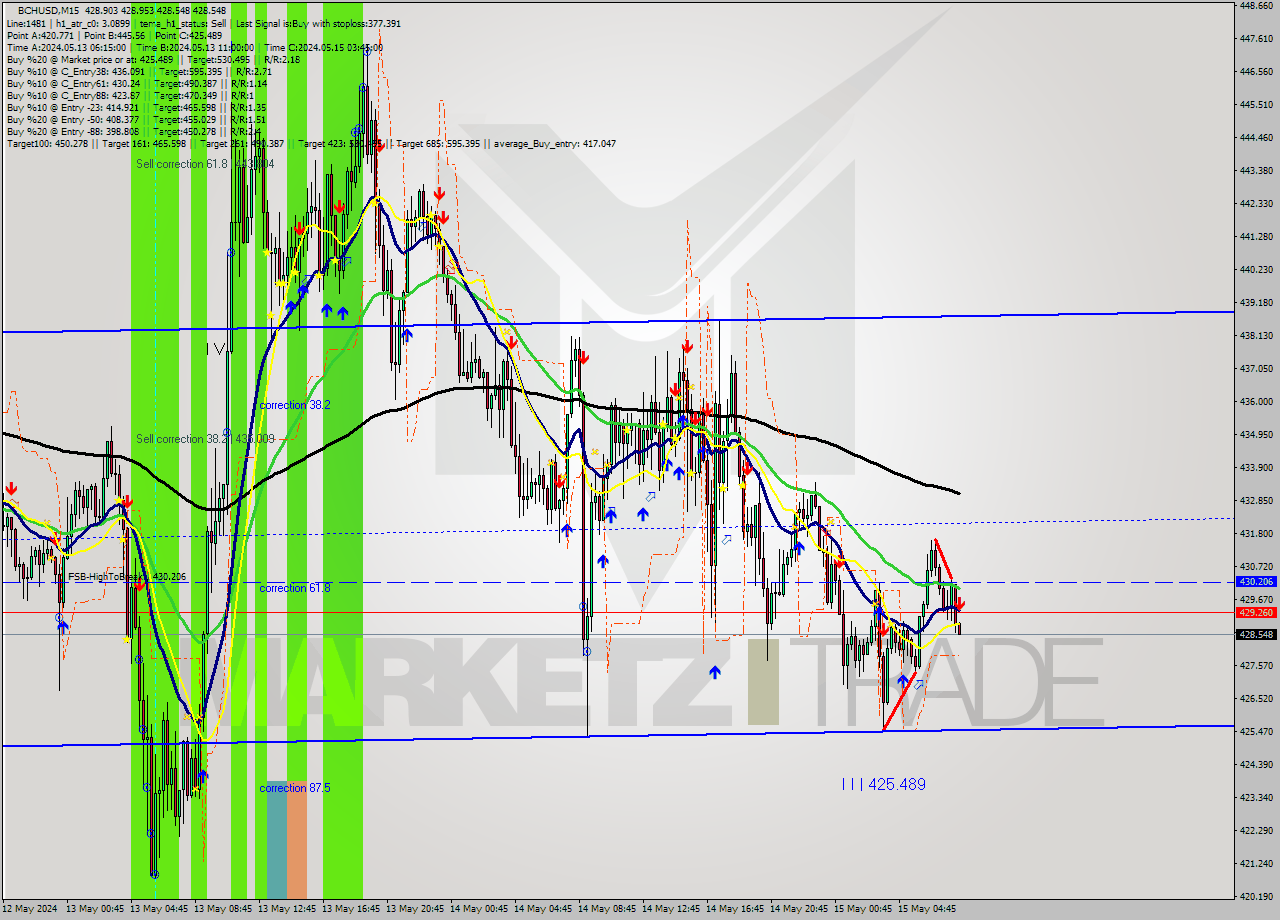
Task: Click the blue 'correction 61.8' label
Action: click(295, 588)
